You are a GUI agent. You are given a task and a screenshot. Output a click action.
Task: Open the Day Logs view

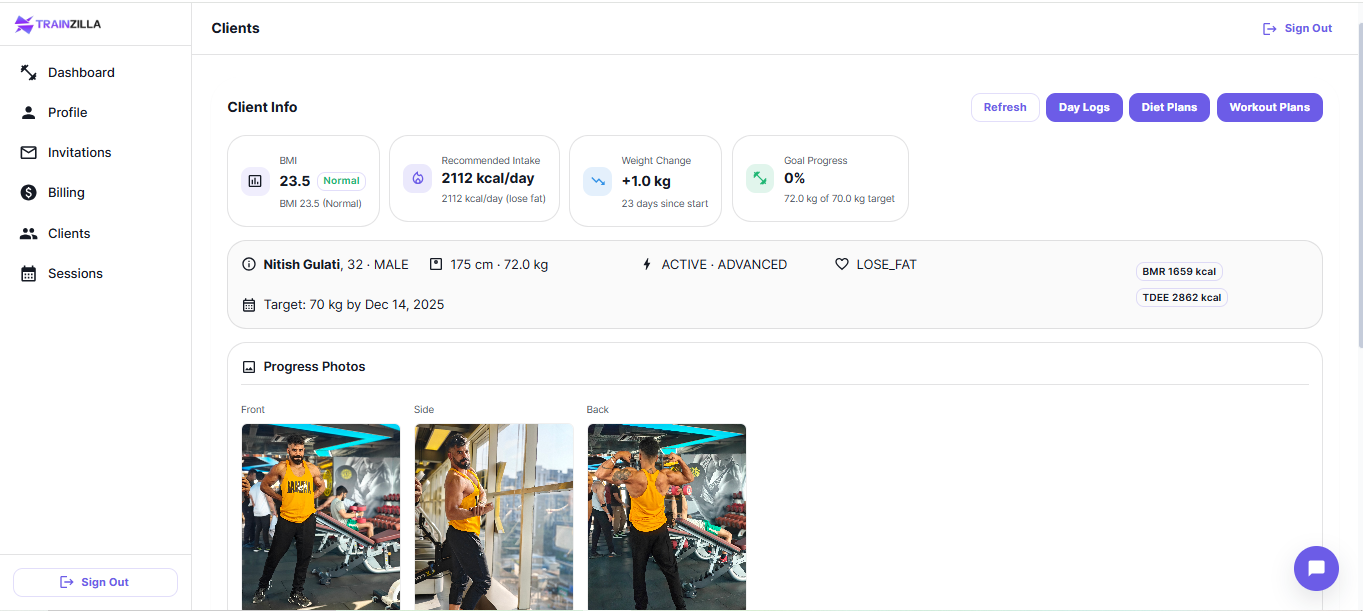(1084, 107)
